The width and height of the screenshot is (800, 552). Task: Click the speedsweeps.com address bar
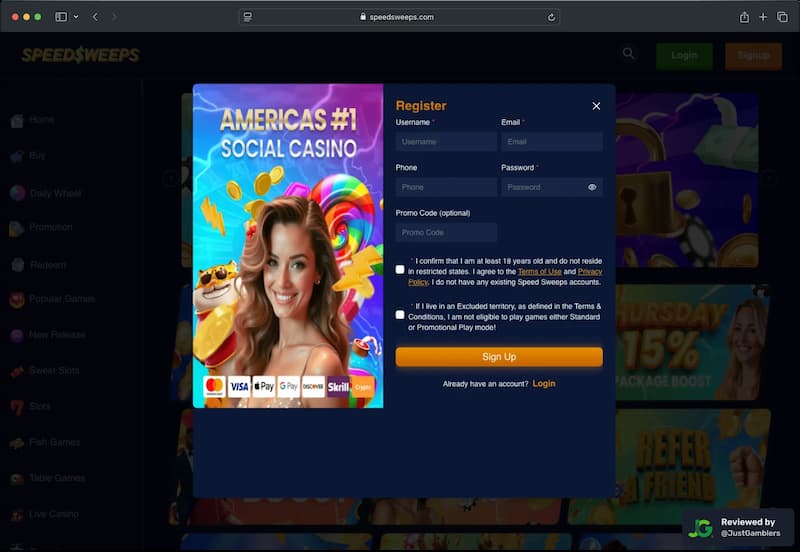pyautogui.click(x=399, y=17)
